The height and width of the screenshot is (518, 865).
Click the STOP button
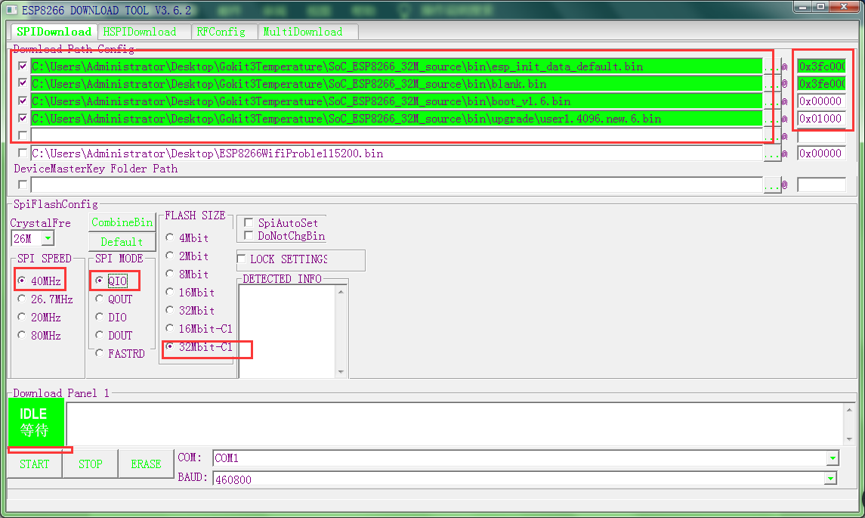[x=90, y=464]
